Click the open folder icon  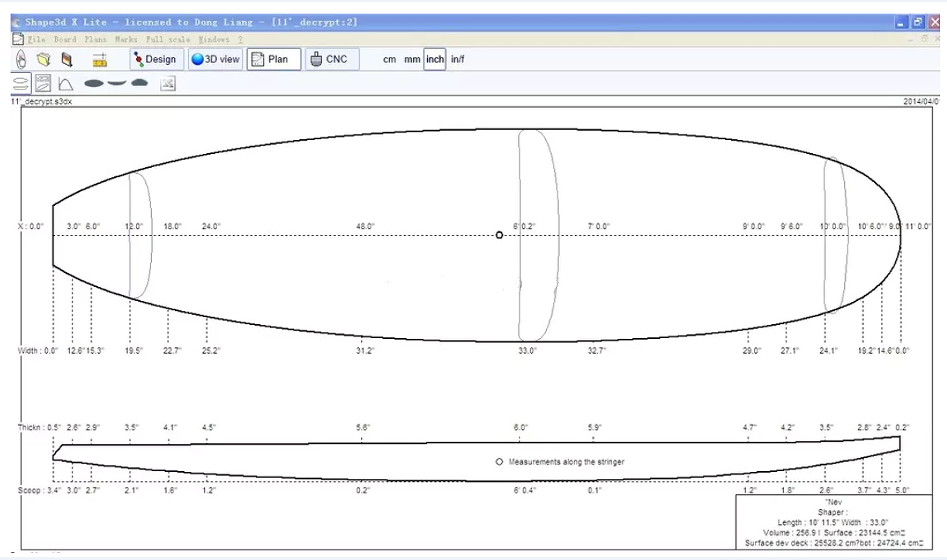point(44,59)
